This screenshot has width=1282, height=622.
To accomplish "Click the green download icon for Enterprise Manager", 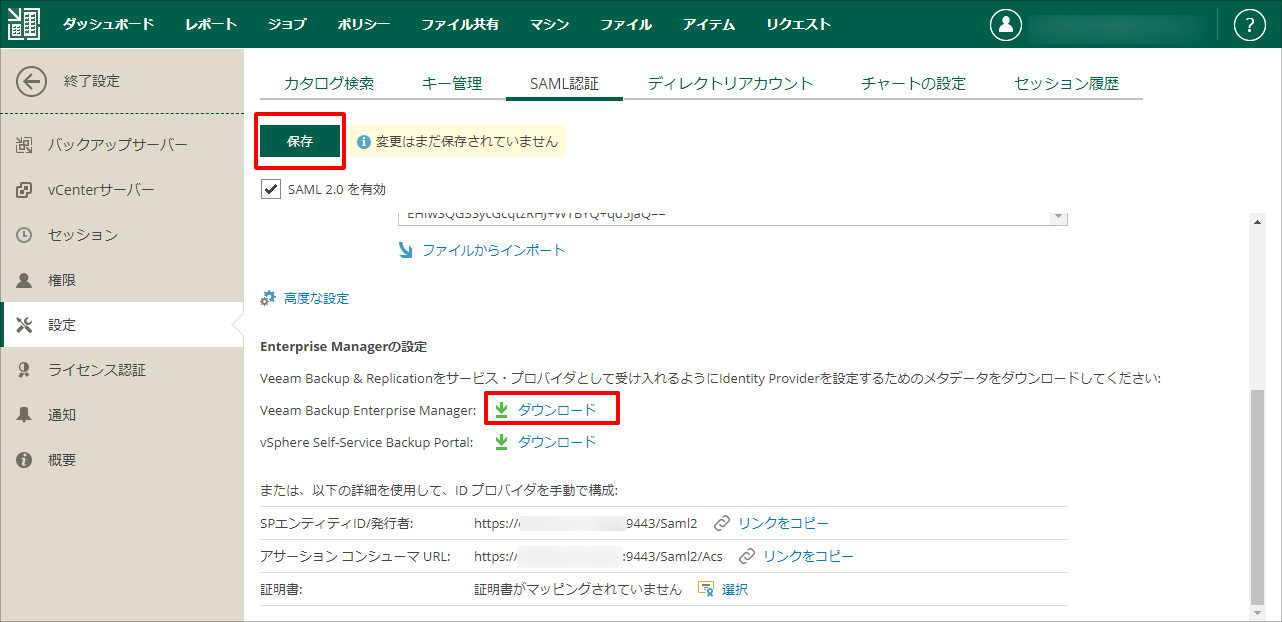I will pos(502,410).
